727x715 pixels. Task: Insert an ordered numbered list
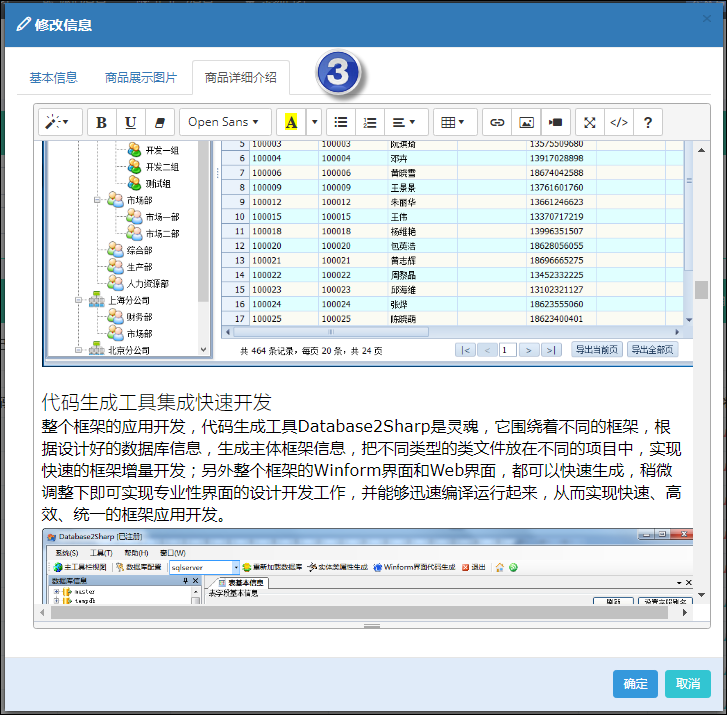pyautogui.click(x=370, y=122)
